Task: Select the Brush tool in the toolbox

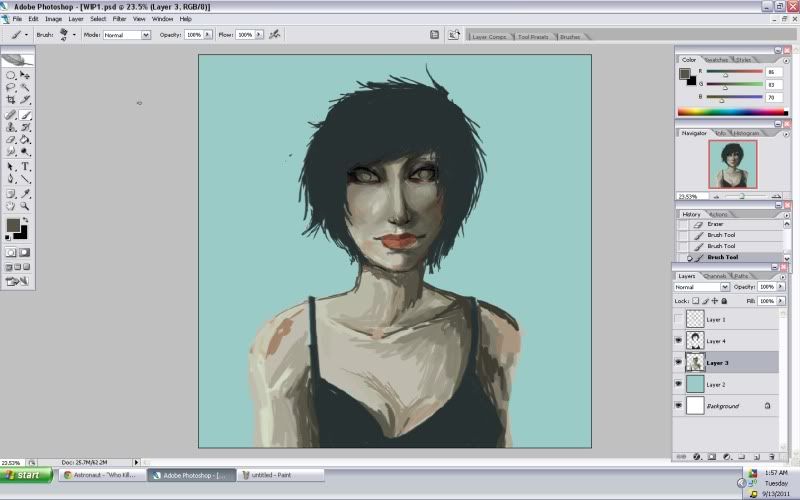Action: coord(25,114)
